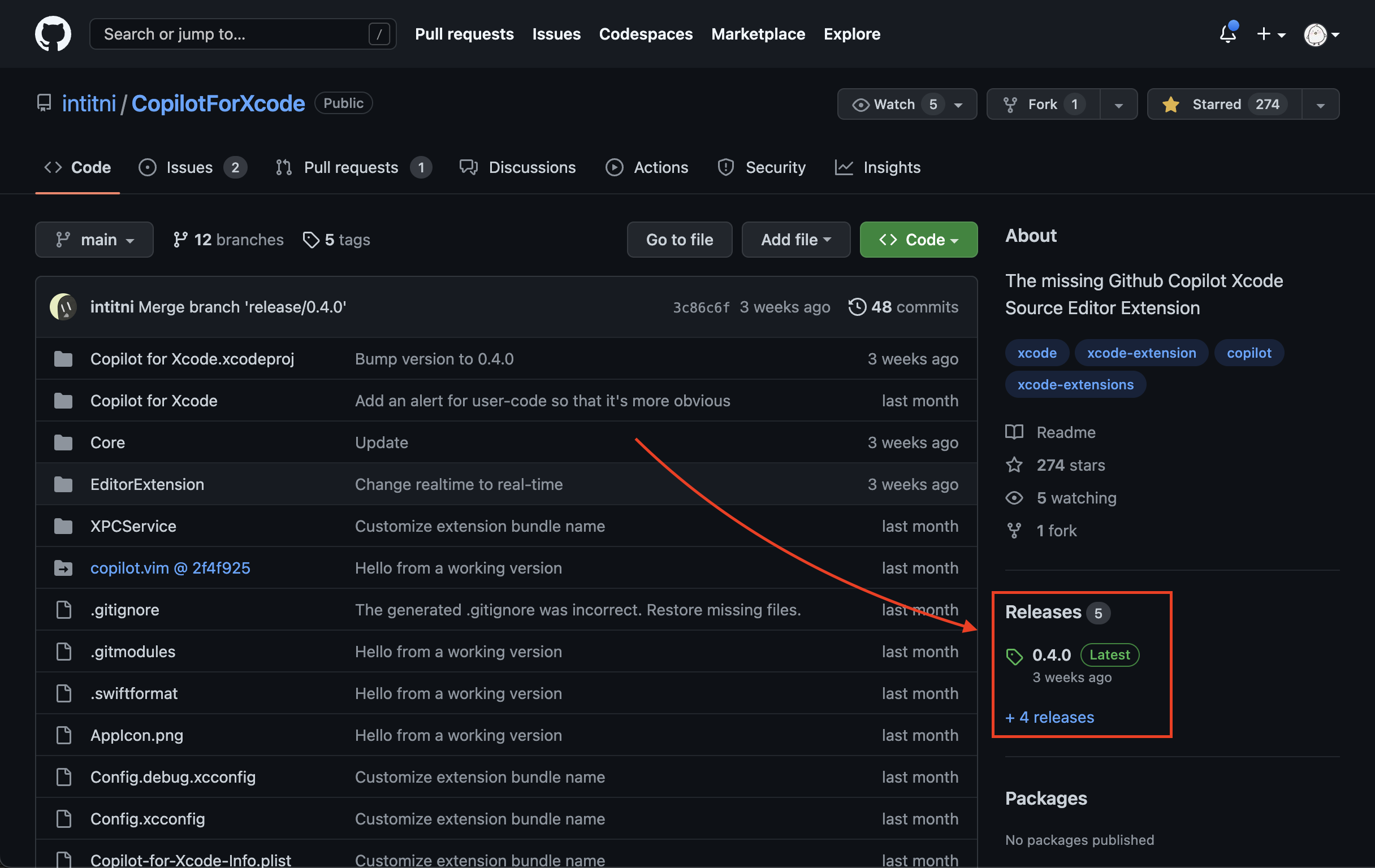Click the xcode topic tag
The image size is (1375, 868).
coord(1036,353)
